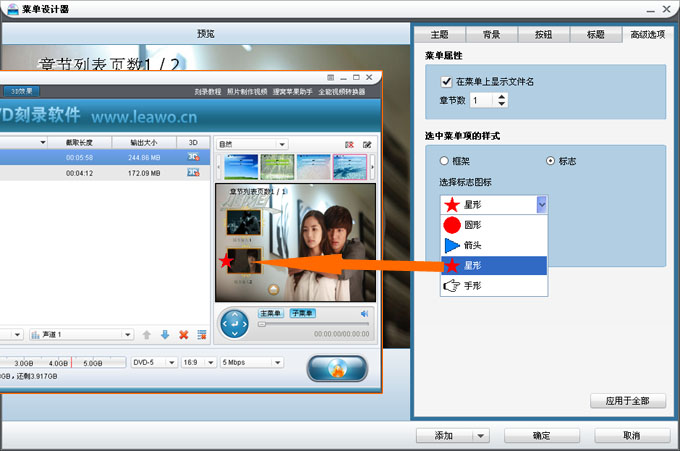Click the playback progress slider handle
Image resolution: width=680 pixels, height=451 pixels.
(262, 324)
